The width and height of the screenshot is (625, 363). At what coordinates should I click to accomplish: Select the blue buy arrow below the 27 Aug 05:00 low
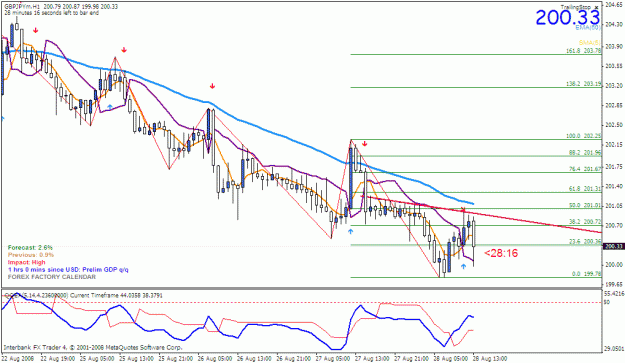350,231
